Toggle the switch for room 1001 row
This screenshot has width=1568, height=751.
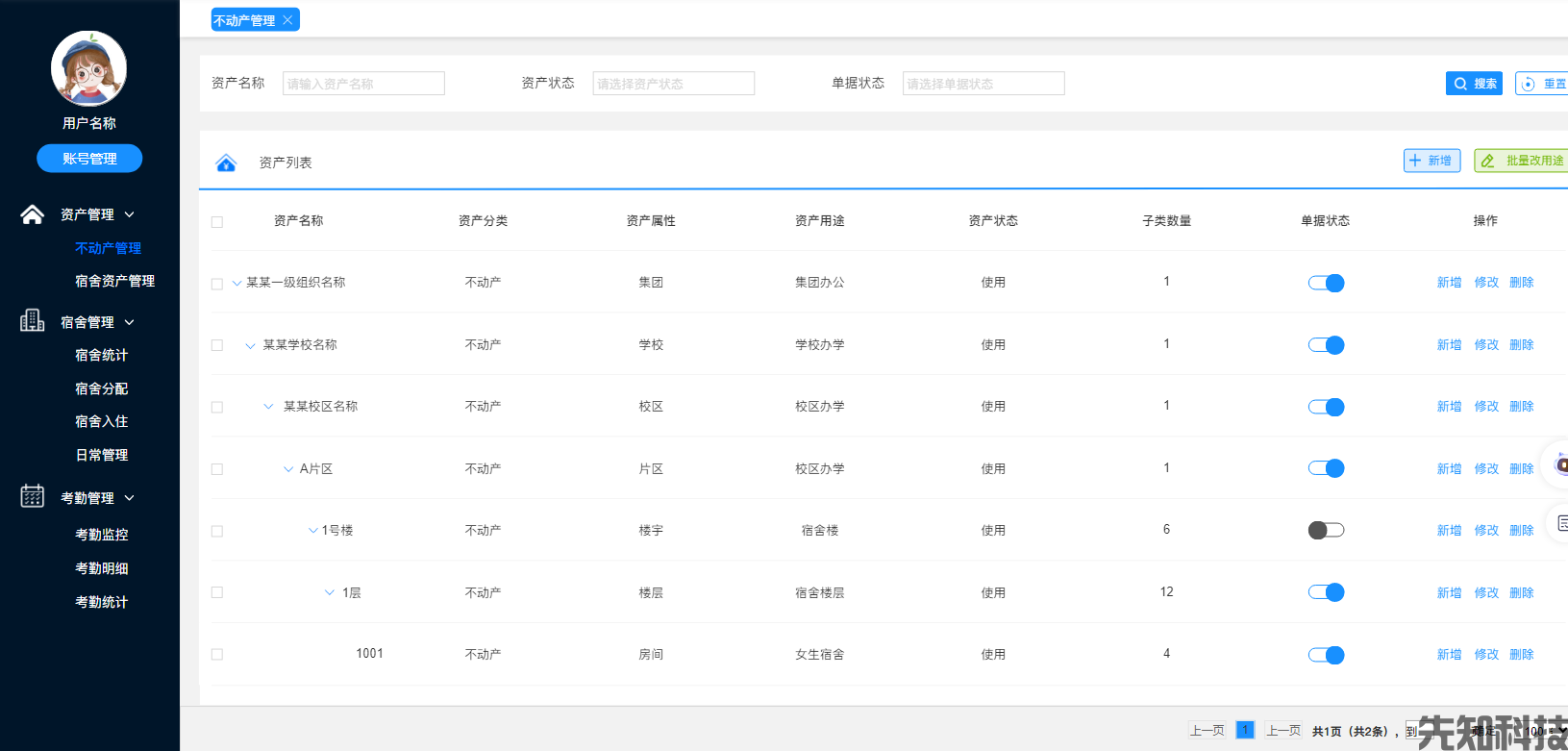click(x=1326, y=655)
